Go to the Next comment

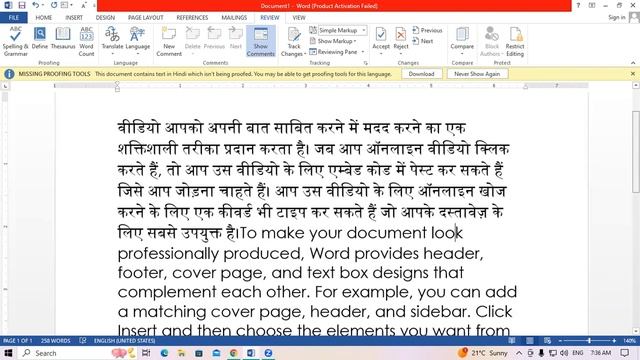[x=236, y=39]
